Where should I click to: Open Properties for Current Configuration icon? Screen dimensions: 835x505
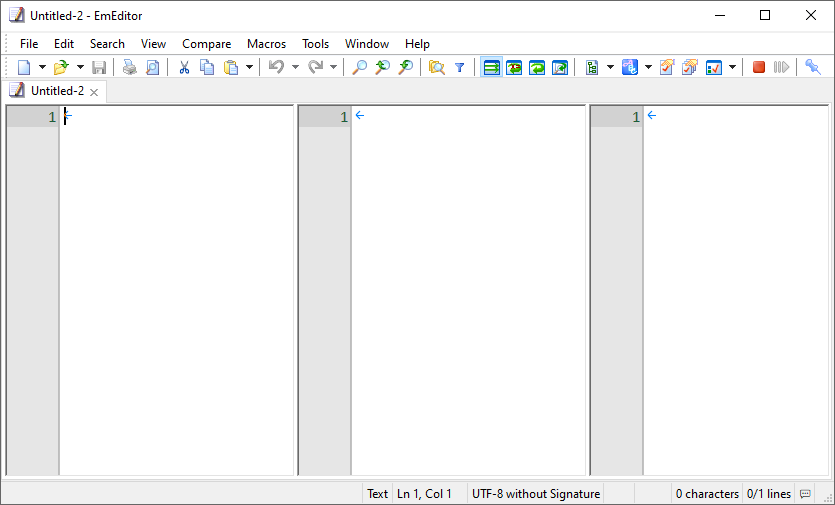667,68
